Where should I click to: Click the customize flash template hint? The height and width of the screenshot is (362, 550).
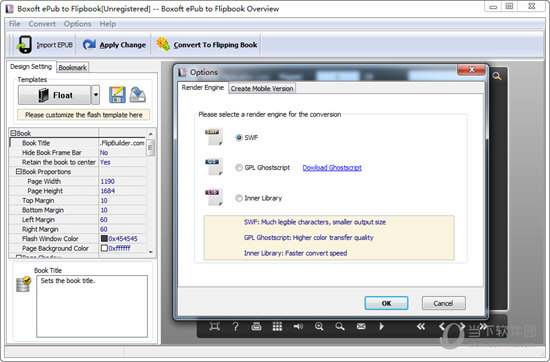[83, 115]
